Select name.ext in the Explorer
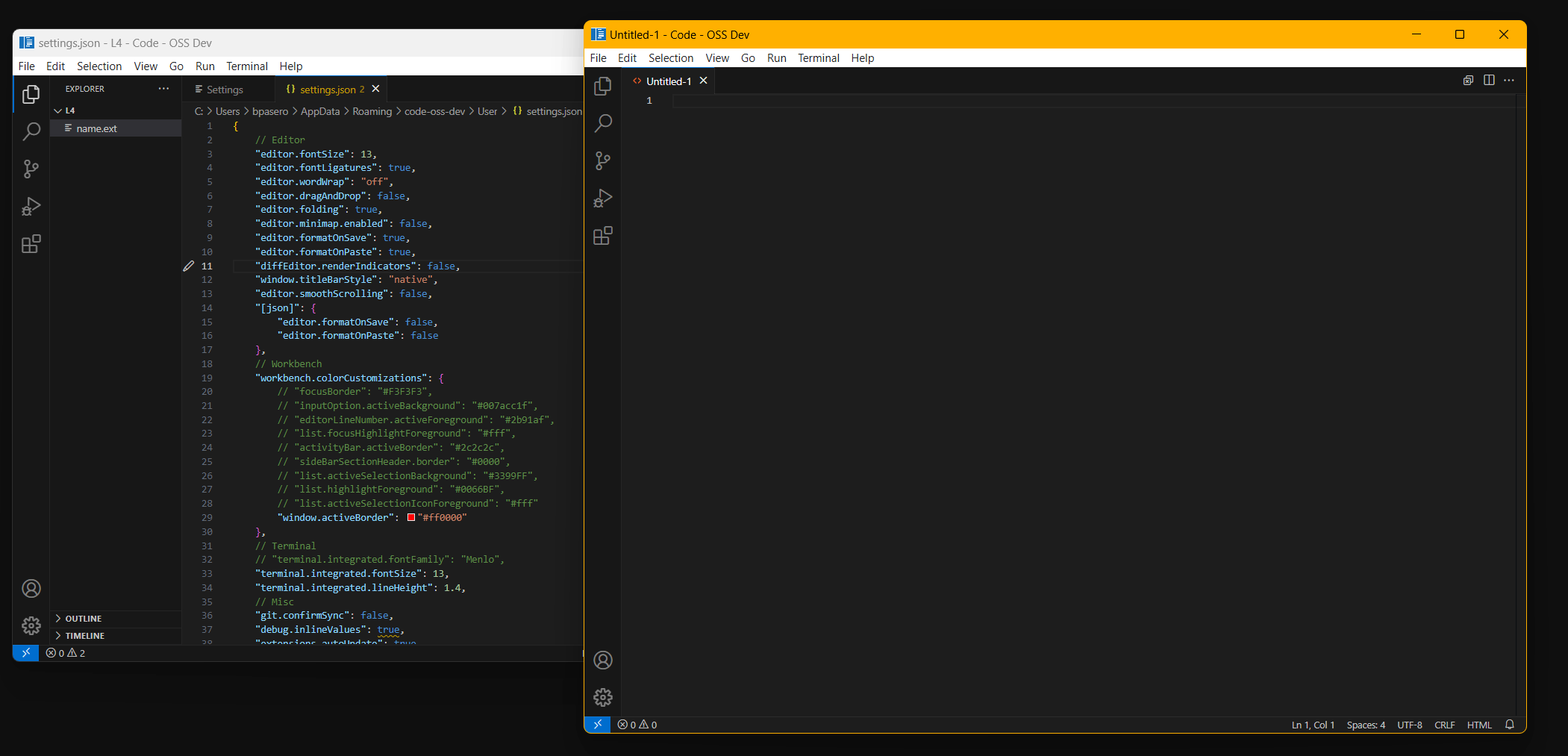The height and width of the screenshot is (756, 1568). pos(96,128)
